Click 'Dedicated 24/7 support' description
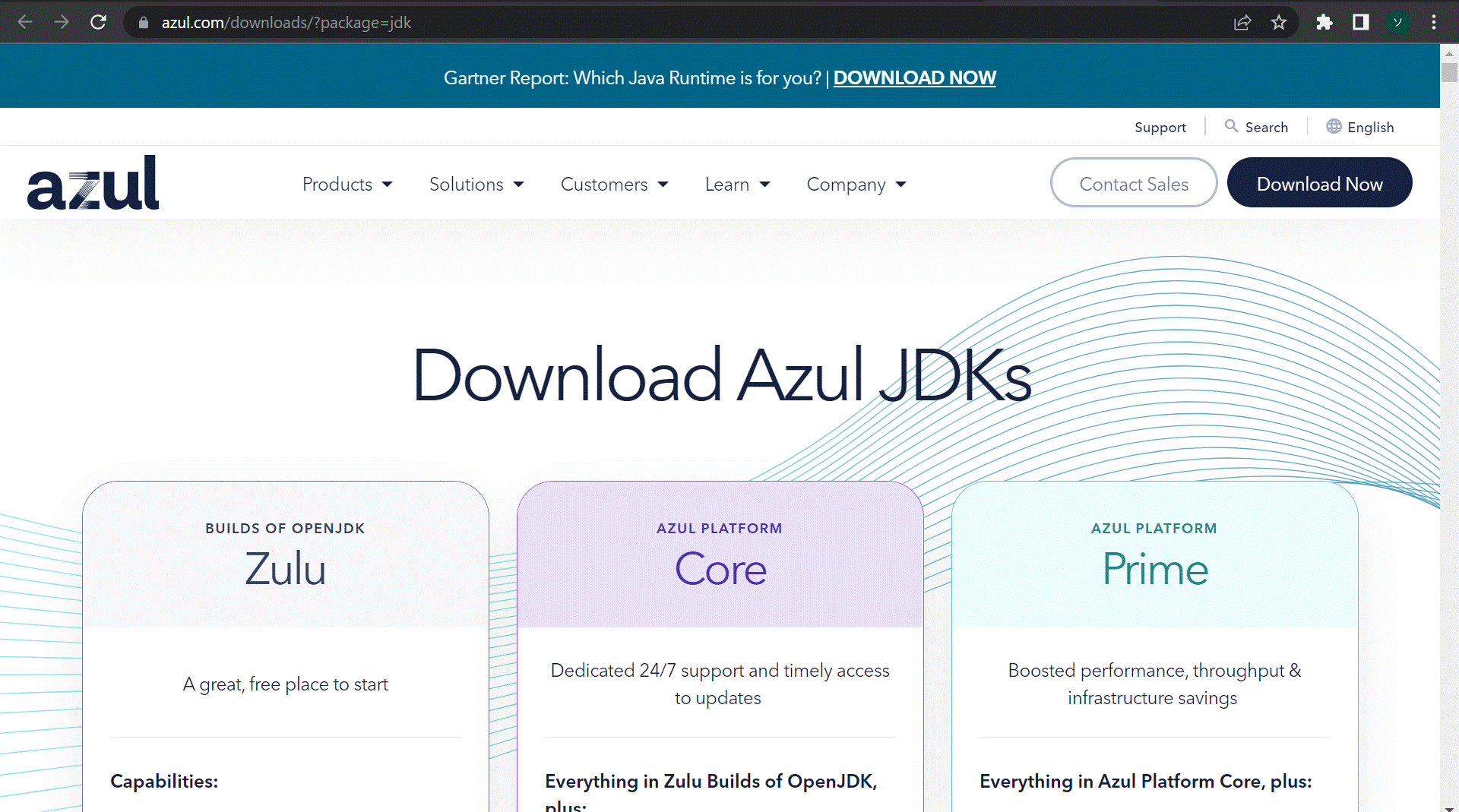This screenshot has width=1459, height=812. tap(720, 684)
